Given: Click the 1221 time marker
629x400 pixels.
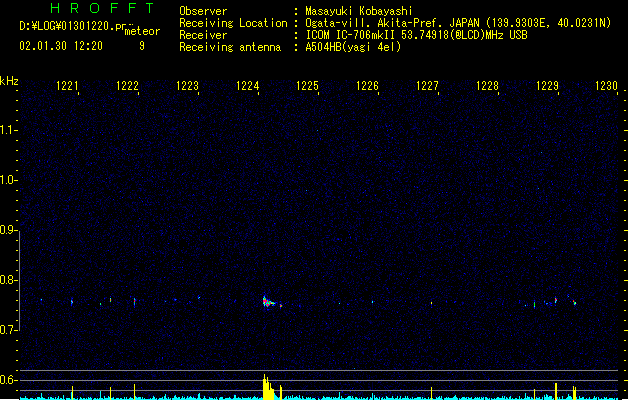Looking at the screenshot, I should [x=67, y=86].
